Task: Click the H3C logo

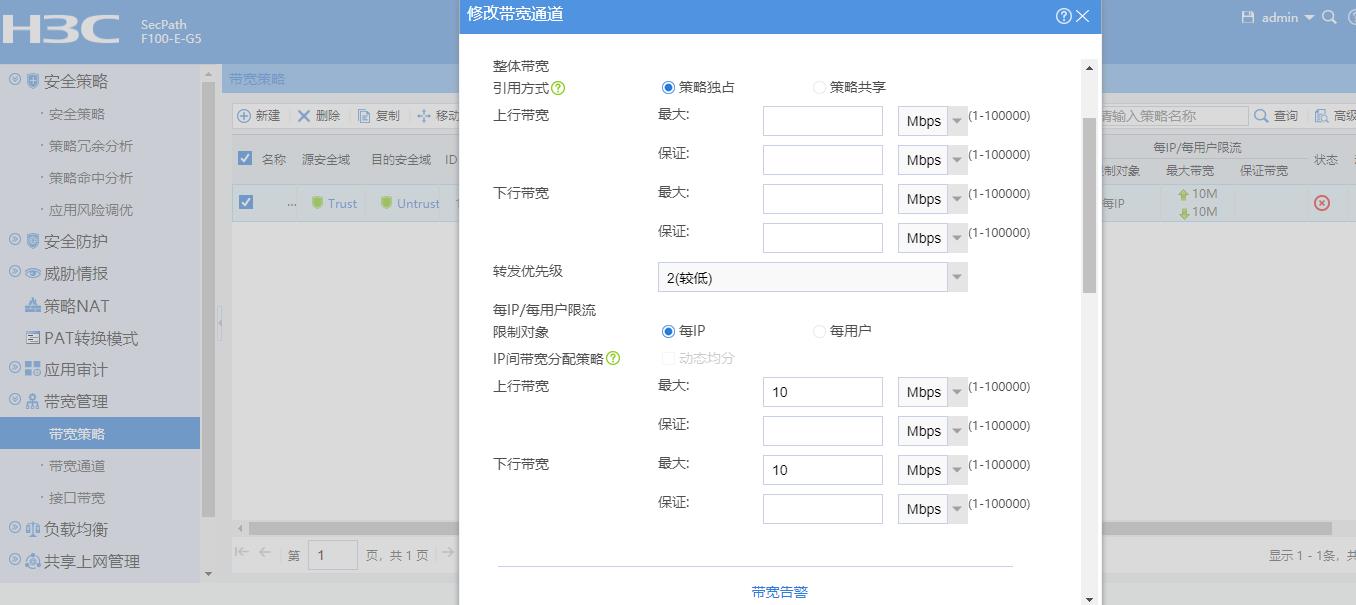Action: click(x=61, y=28)
